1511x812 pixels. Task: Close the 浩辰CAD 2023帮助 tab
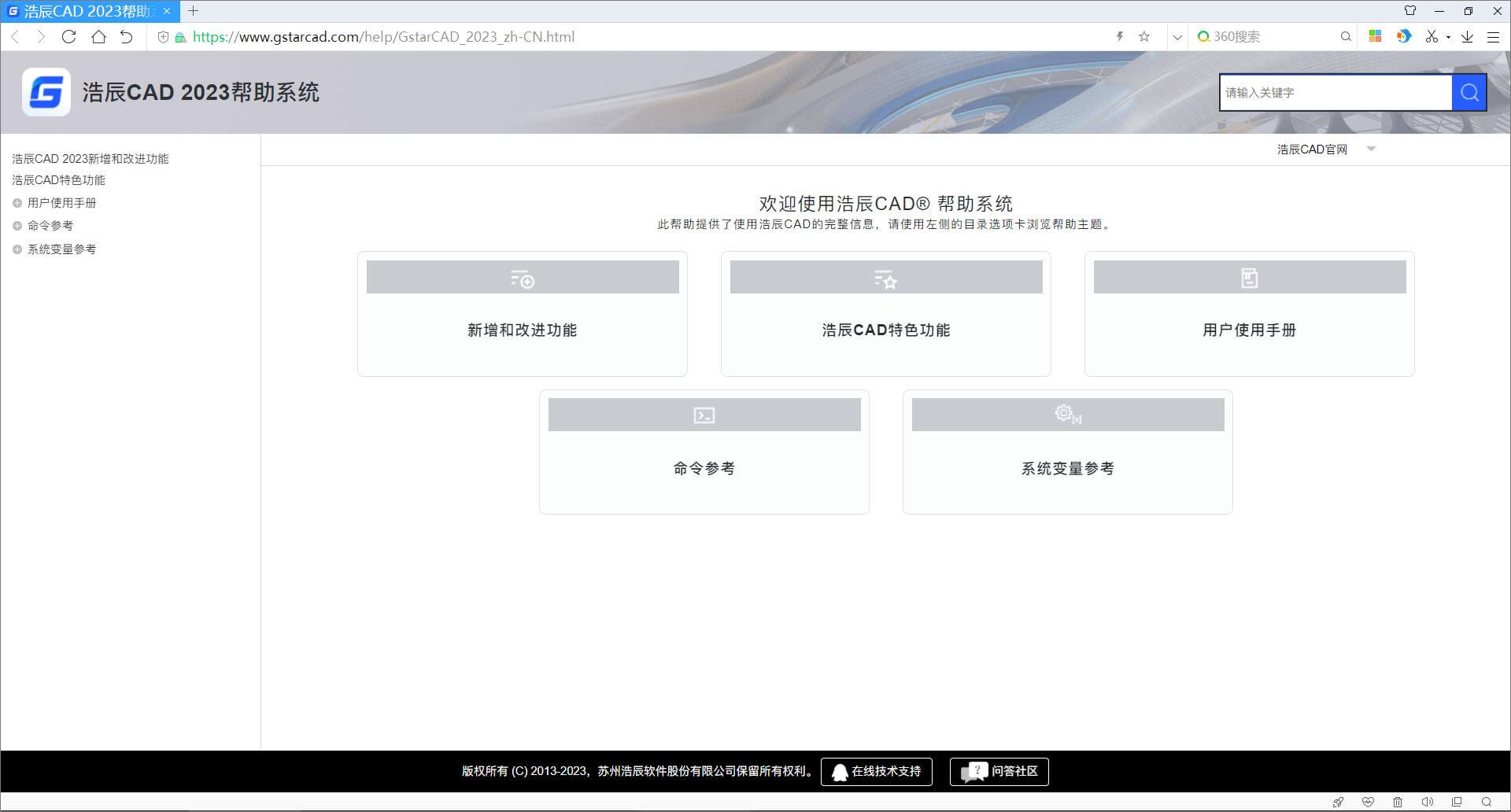(167, 11)
